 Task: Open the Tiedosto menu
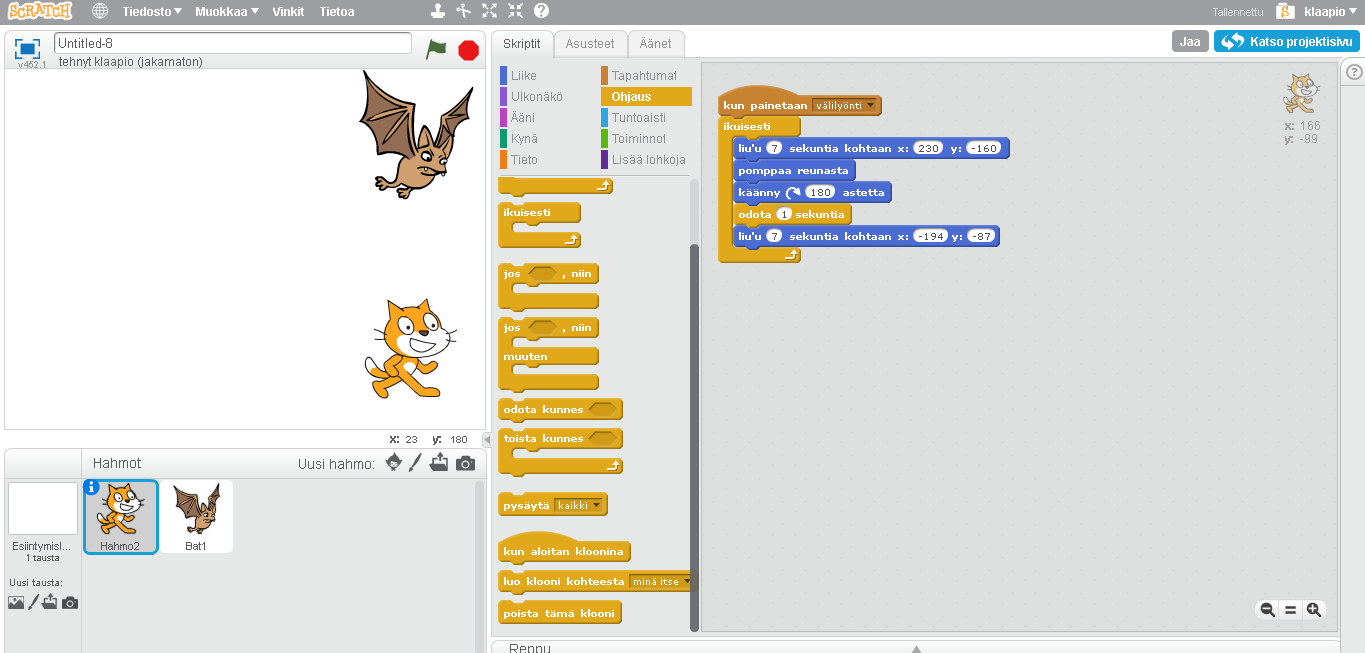pyautogui.click(x=151, y=12)
